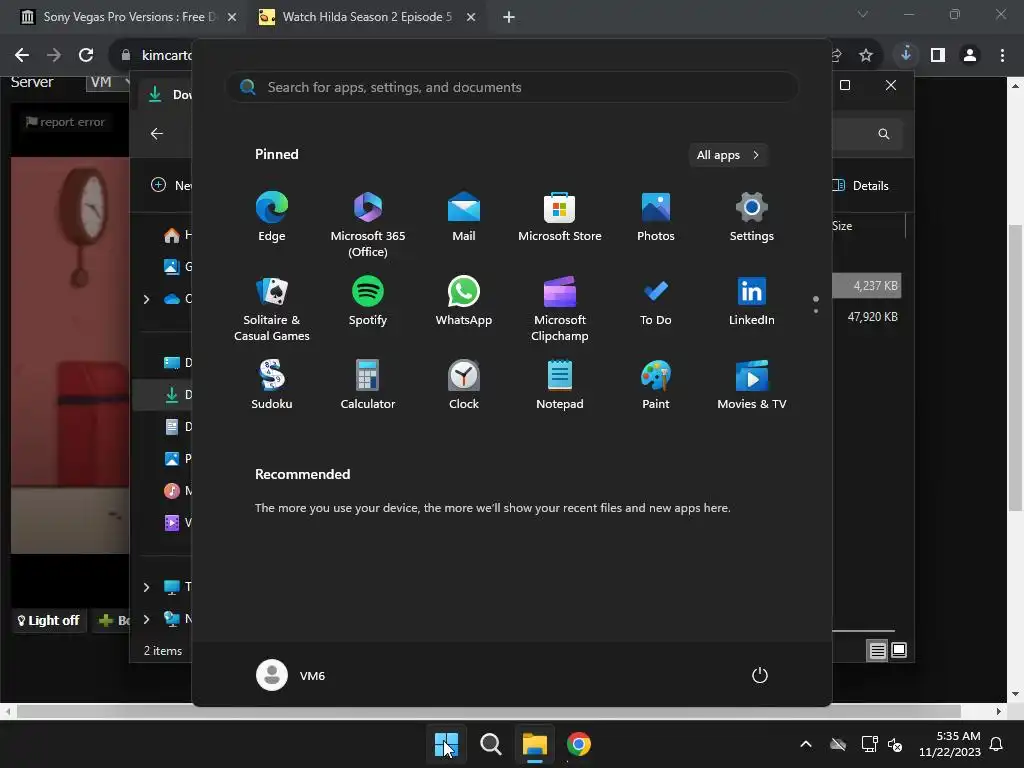Go back in Chrome
The height and width of the screenshot is (768, 1024).
tap(22, 56)
